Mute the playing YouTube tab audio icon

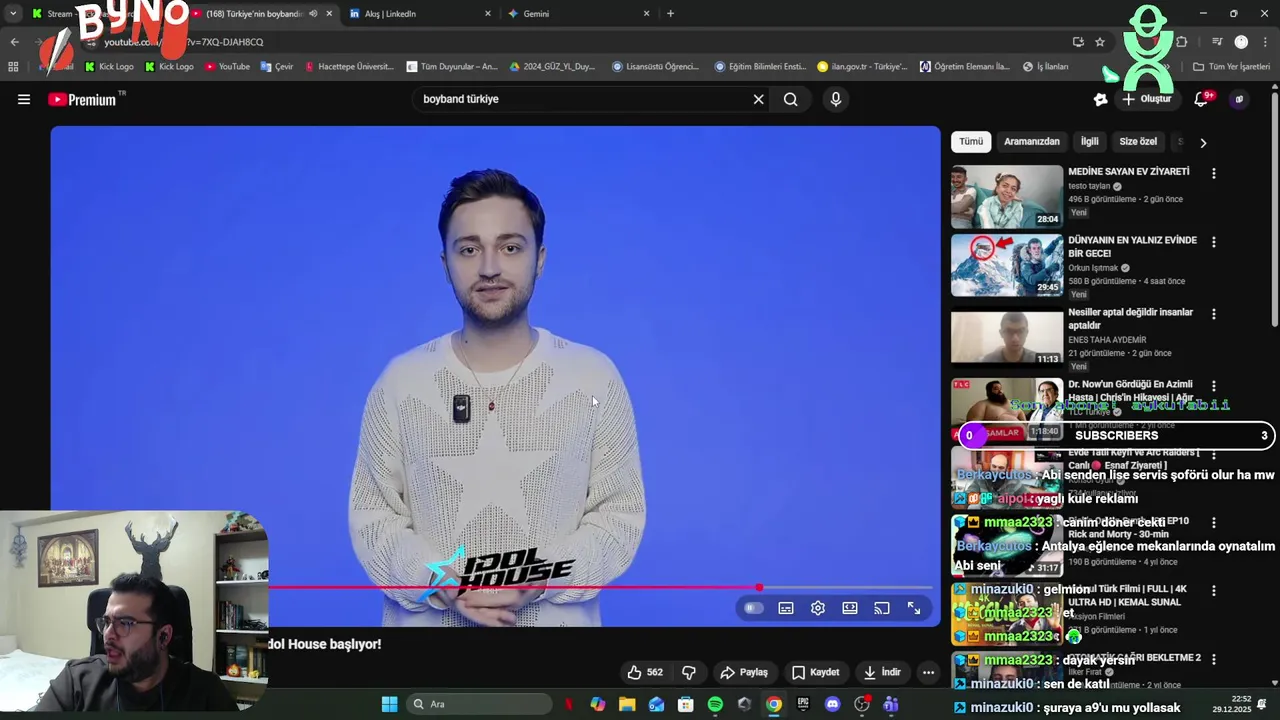coord(313,14)
